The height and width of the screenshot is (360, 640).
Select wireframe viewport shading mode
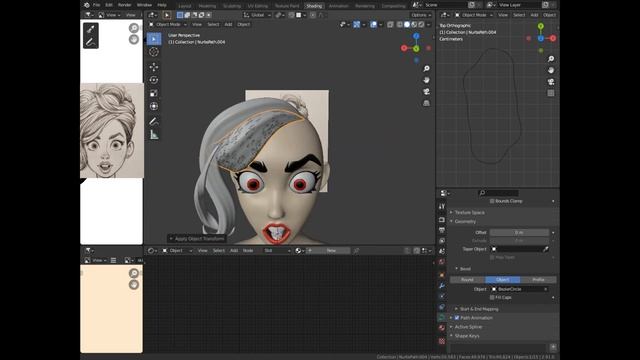tap(400, 24)
